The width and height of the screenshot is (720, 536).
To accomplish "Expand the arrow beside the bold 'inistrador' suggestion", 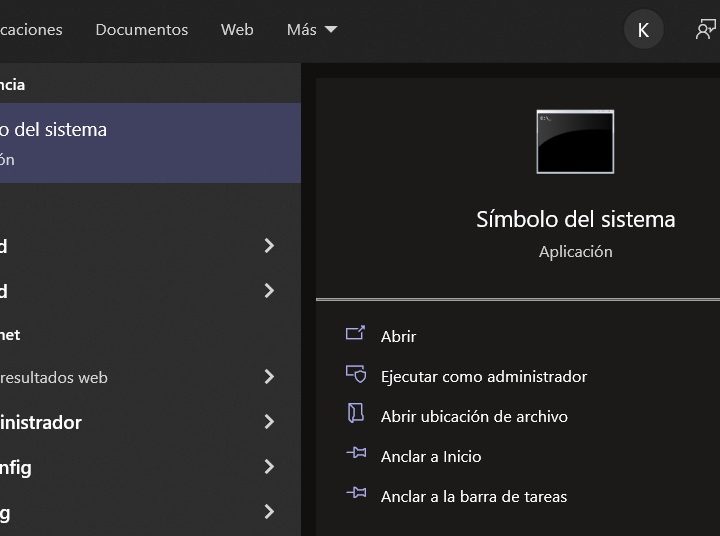I will point(268,422).
